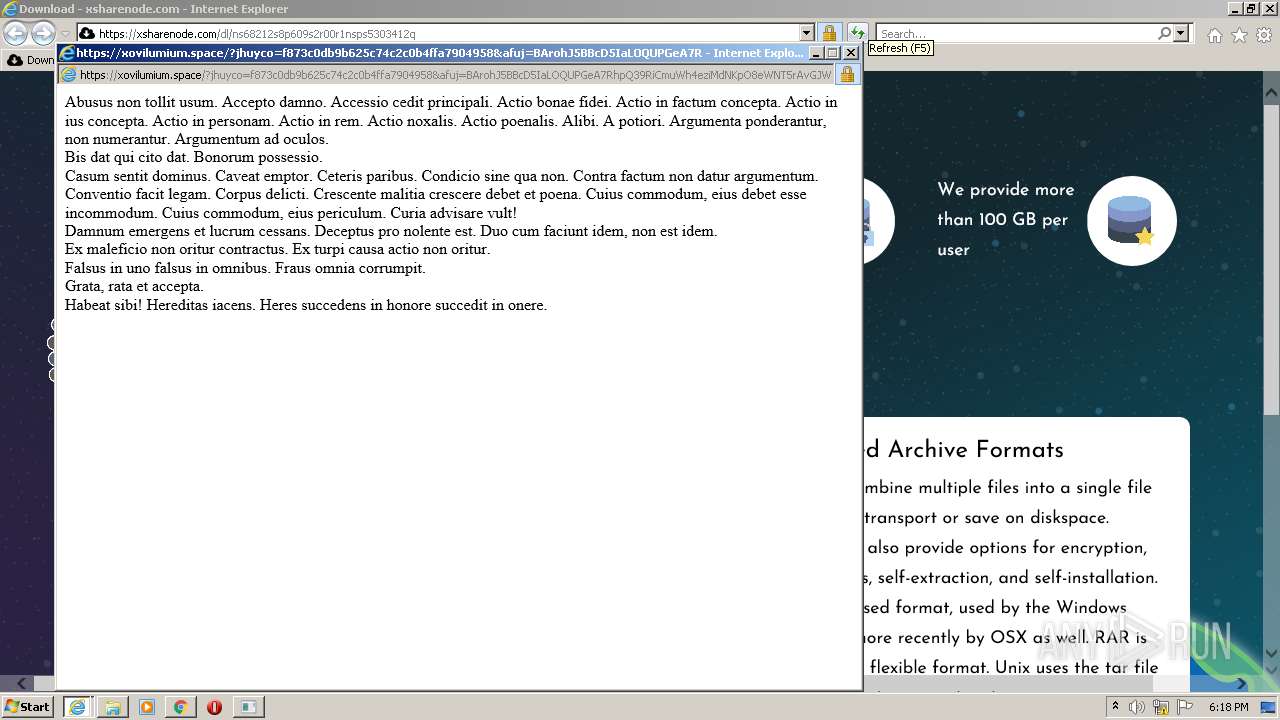Click the last taskbar application icon
1280x720 pixels.
tap(248, 707)
